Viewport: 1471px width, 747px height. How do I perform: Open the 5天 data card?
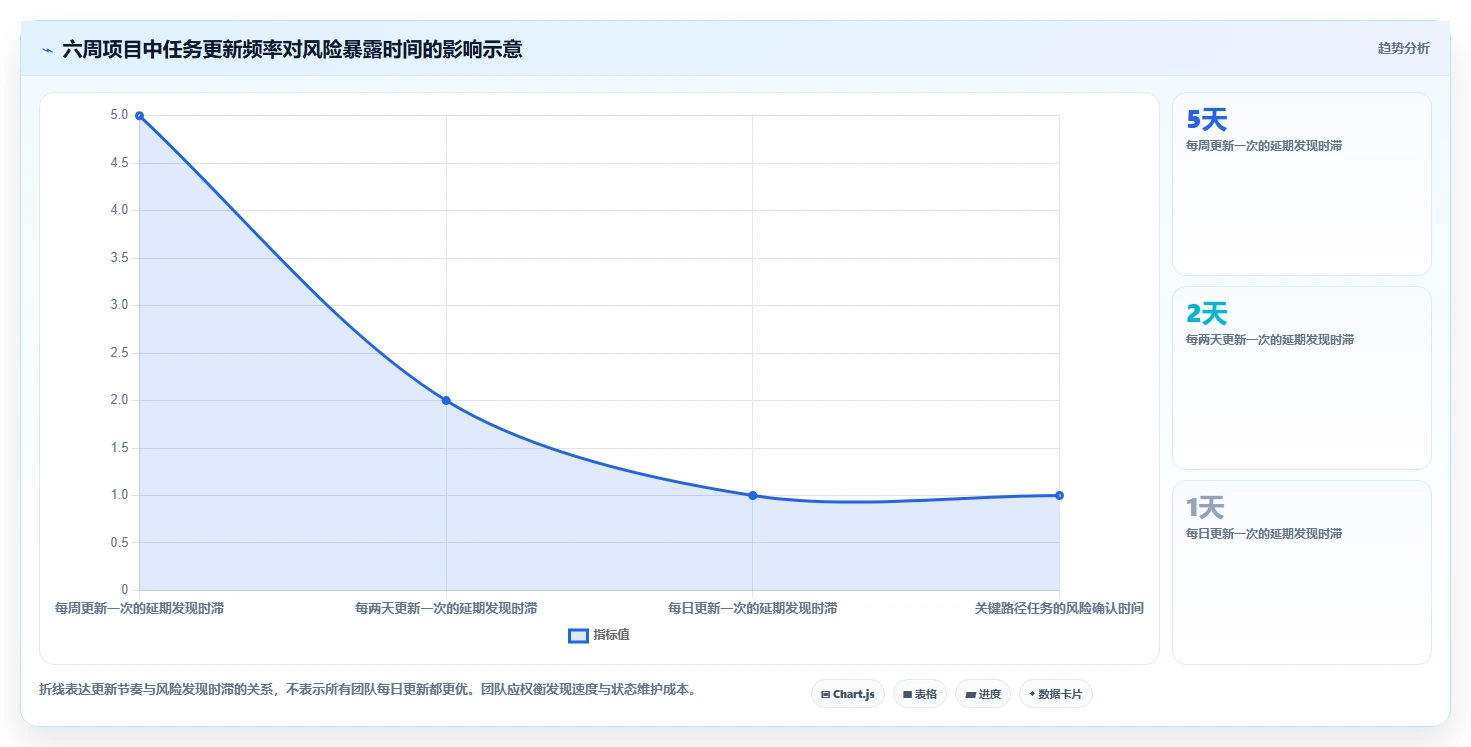1301,184
